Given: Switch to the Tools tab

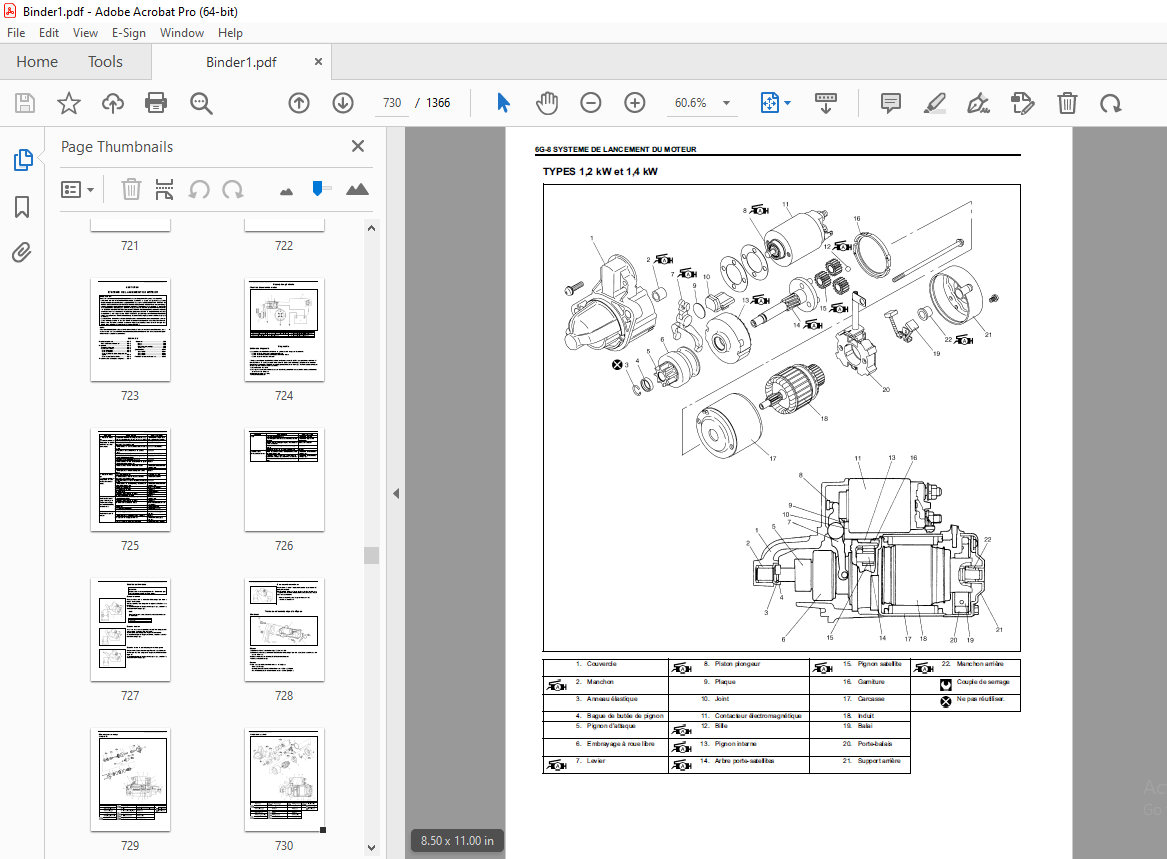Looking at the screenshot, I should 105,62.
